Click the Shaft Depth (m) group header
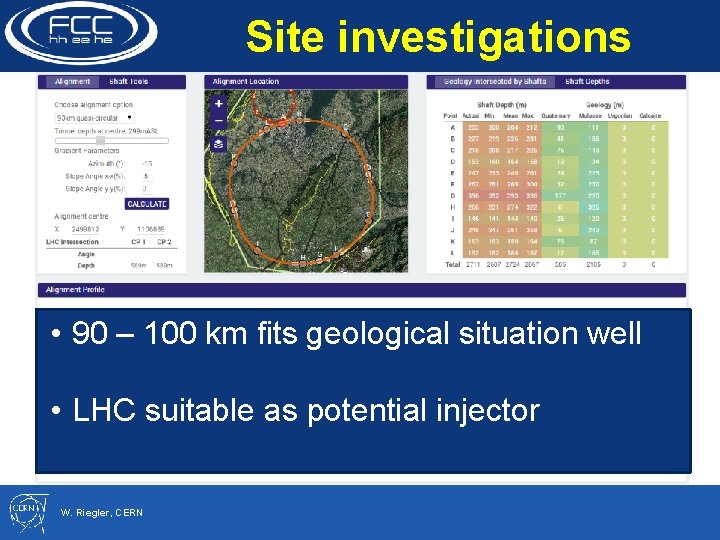The image size is (720, 540). pos(501,105)
